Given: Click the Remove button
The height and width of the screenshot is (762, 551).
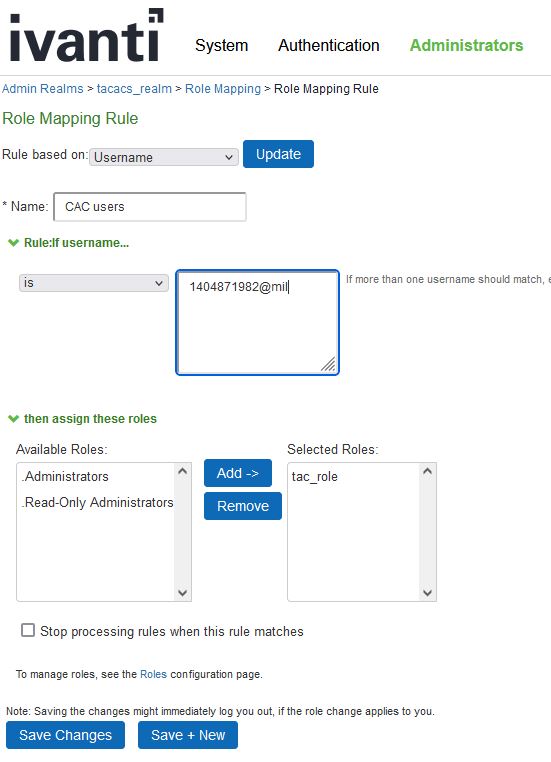Looking at the screenshot, I should 243,506.
